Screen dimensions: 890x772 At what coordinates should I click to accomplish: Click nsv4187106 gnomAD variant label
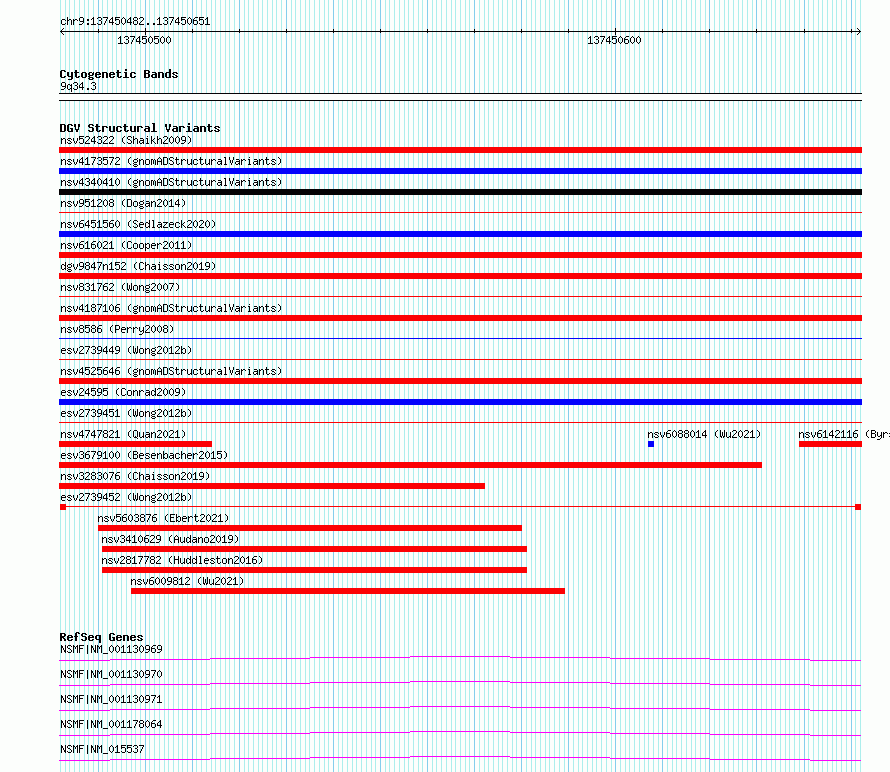coord(171,308)
